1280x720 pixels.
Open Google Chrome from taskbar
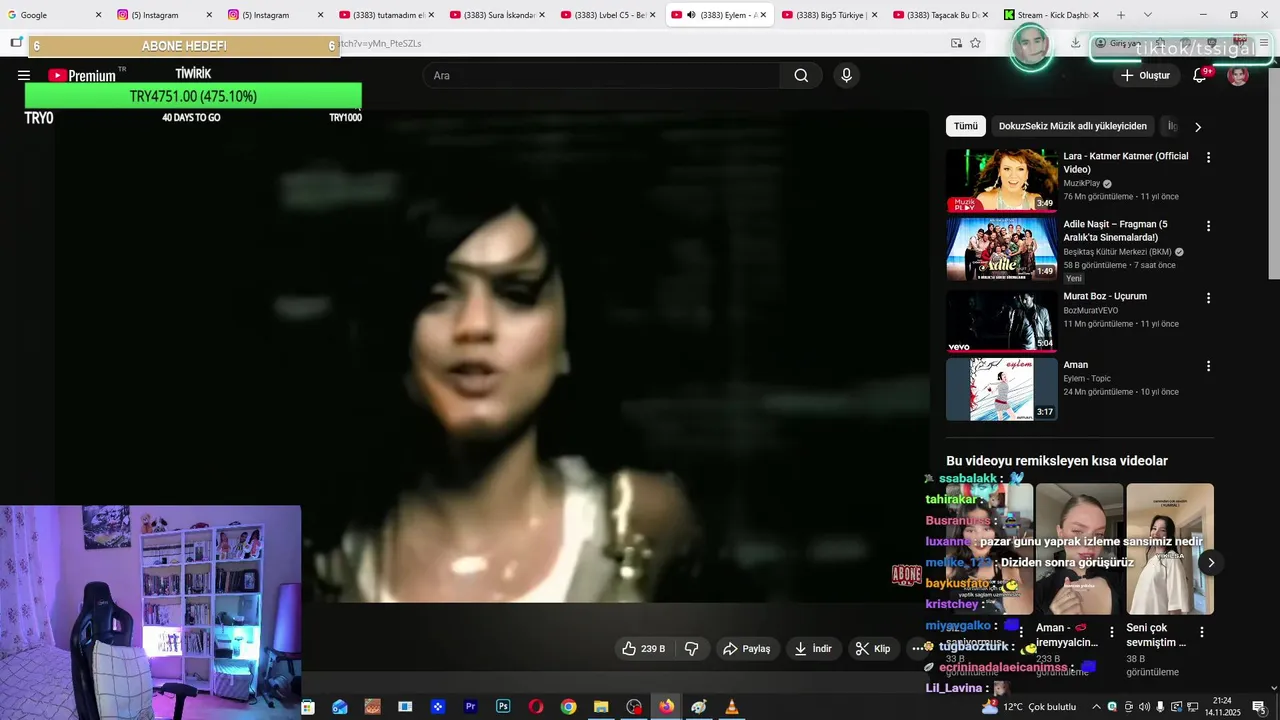[568, 707]
